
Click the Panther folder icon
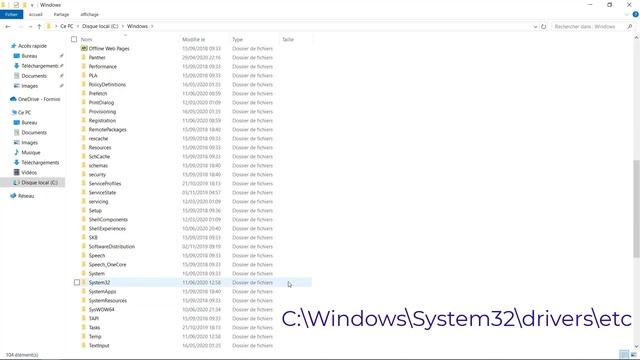84,57
